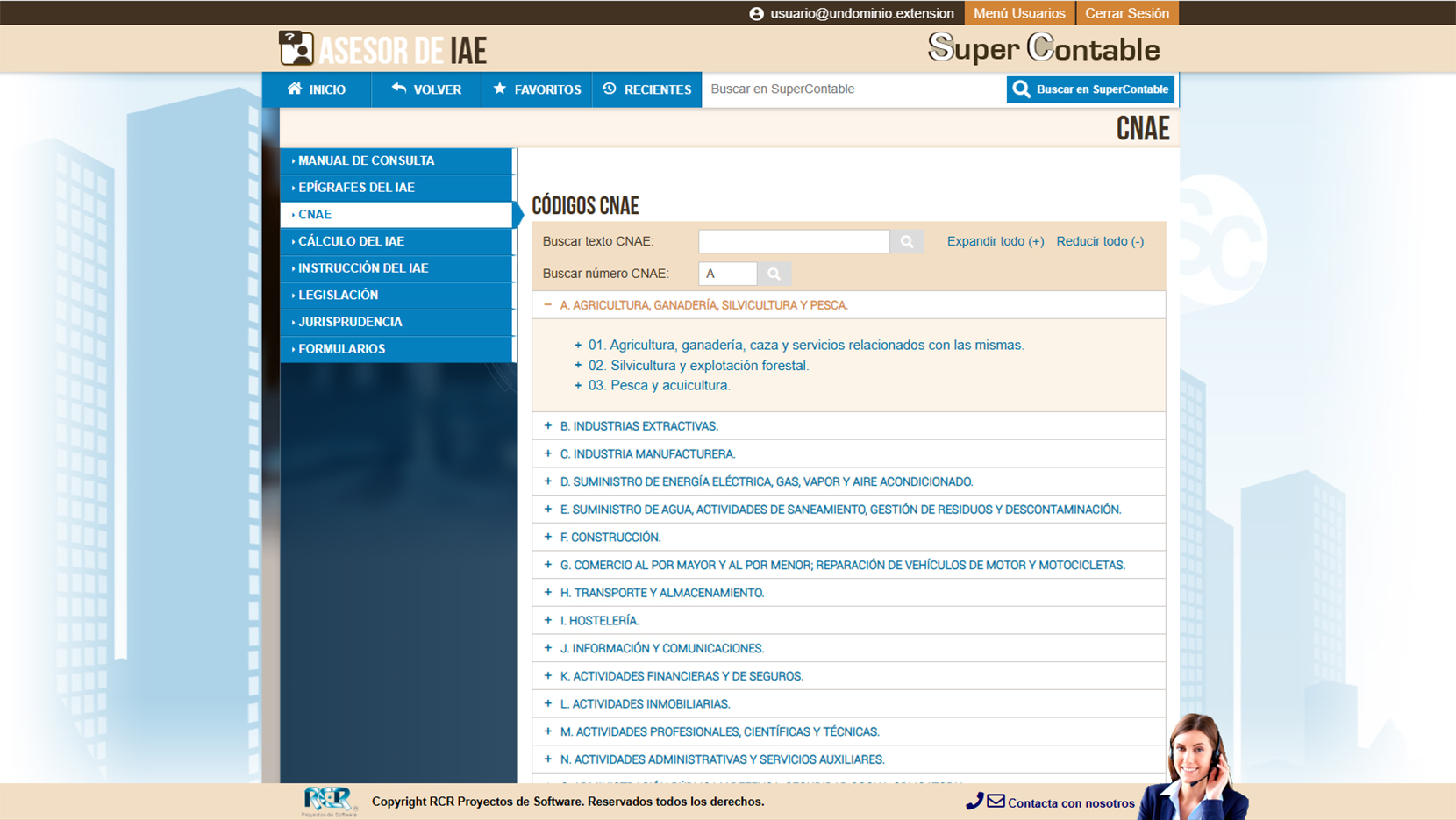
Task: Click the support agent image in the corner
Action: pyautogui.click(x=1195, y=767)
